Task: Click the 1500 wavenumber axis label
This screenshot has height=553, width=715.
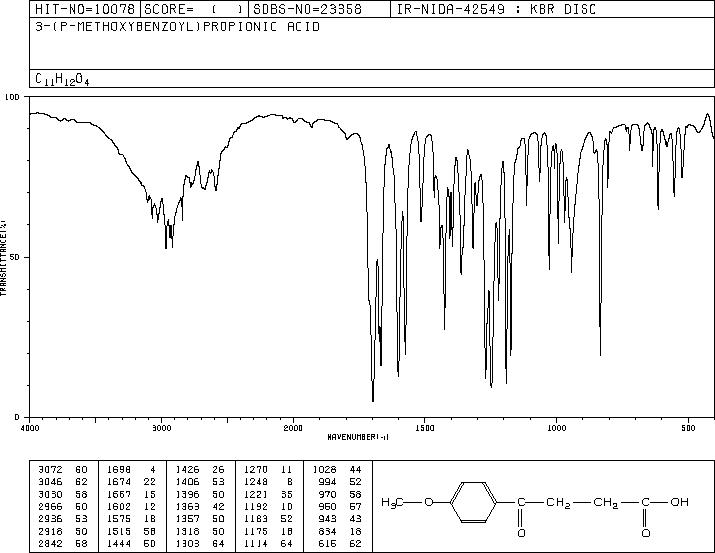Action: tap(425, 428)
